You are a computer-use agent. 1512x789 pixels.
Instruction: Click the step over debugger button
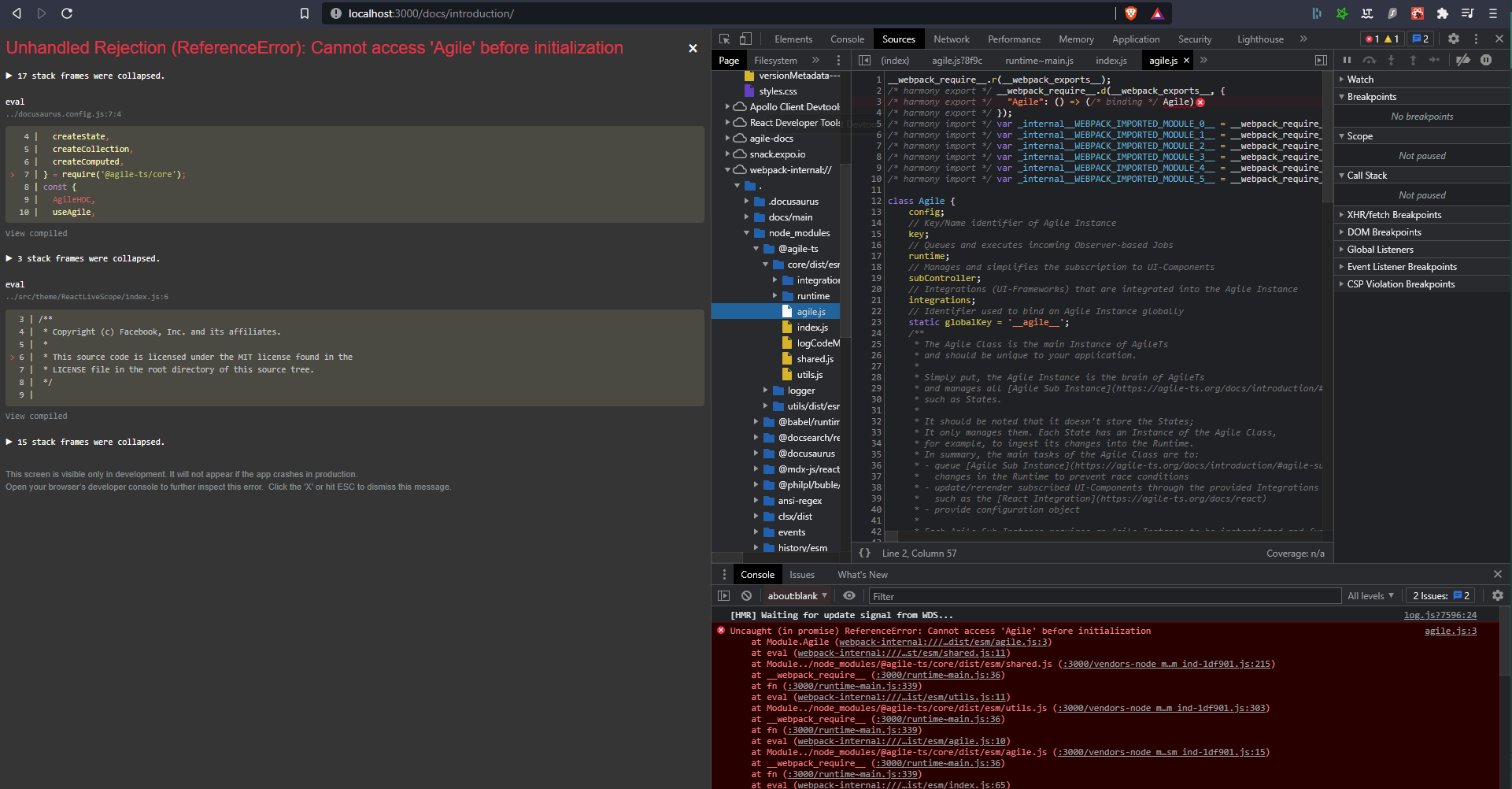1370,60
